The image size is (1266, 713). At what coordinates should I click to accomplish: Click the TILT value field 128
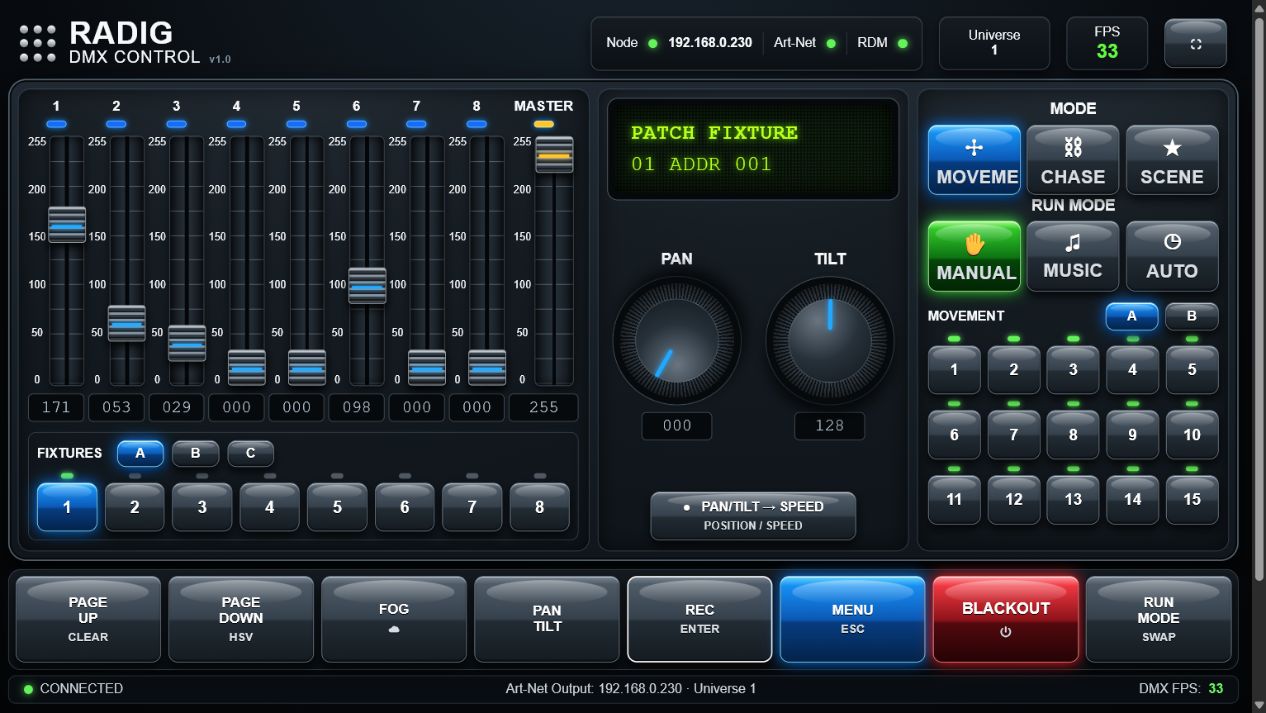pyautogui.click(x=830, y=425)
